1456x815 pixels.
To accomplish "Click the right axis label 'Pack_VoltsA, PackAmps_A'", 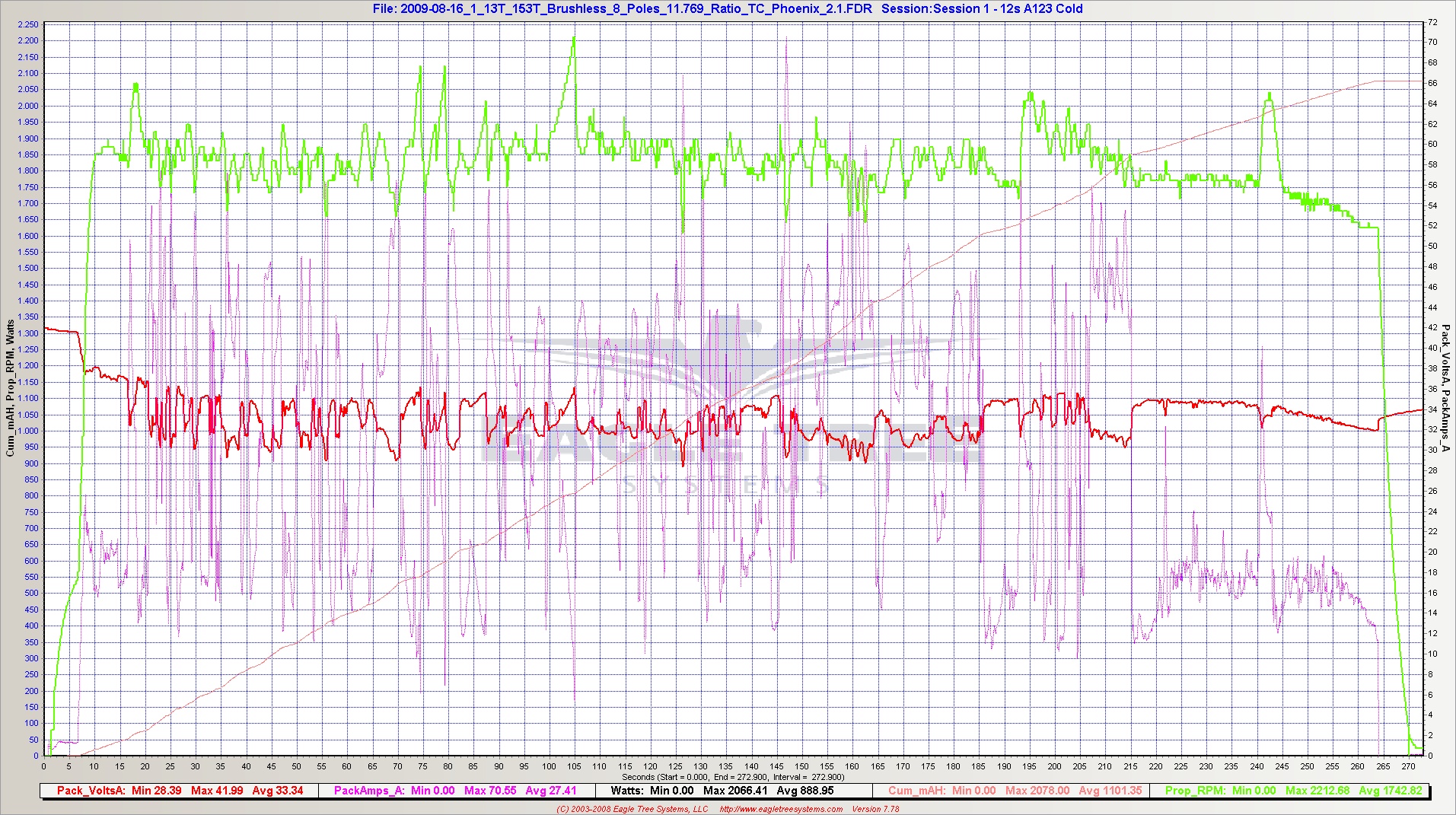I will pyautogui.click(x=1445, y=388).
